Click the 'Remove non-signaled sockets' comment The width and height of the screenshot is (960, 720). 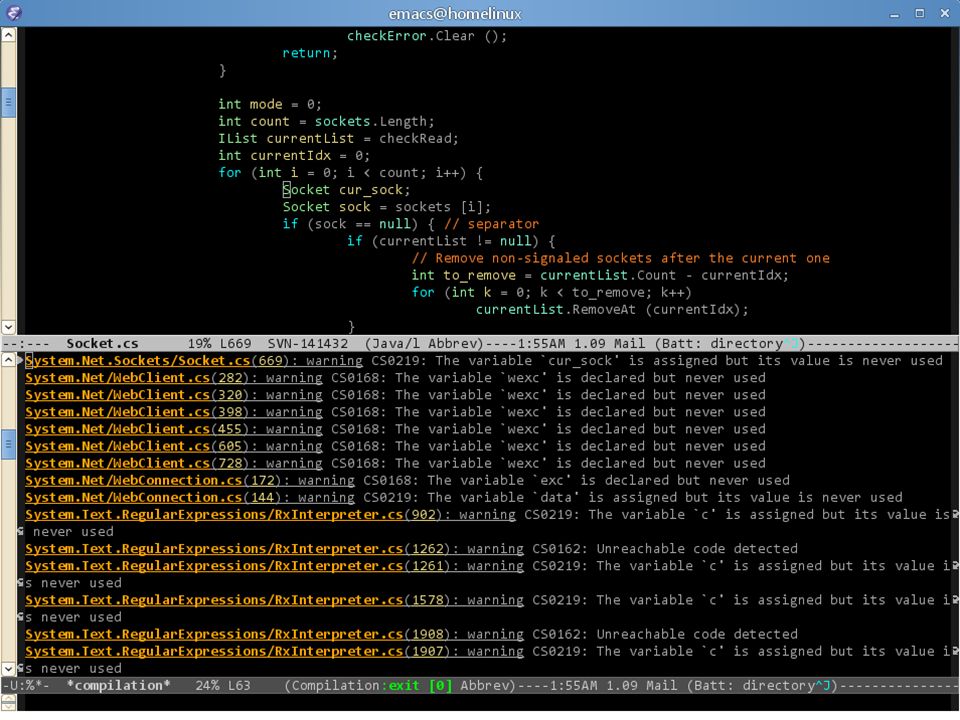click(621, 258)
